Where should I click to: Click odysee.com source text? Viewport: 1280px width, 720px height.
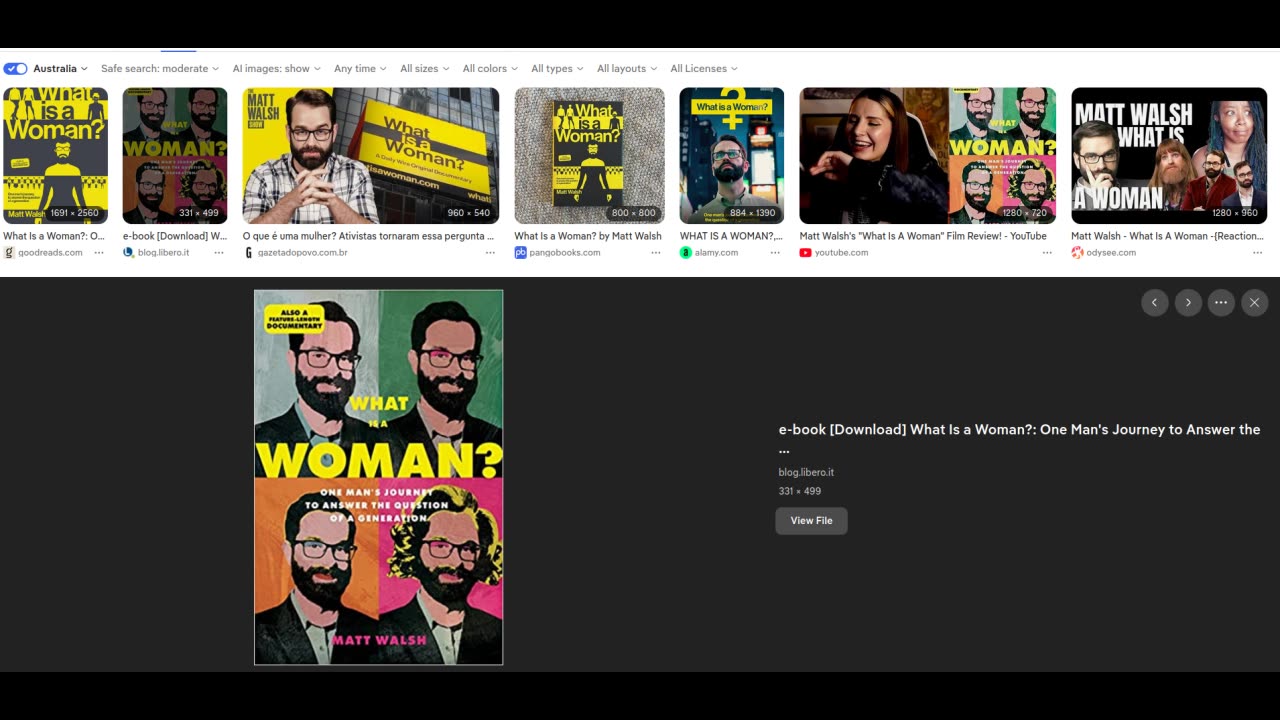[x=1111, y=253]
